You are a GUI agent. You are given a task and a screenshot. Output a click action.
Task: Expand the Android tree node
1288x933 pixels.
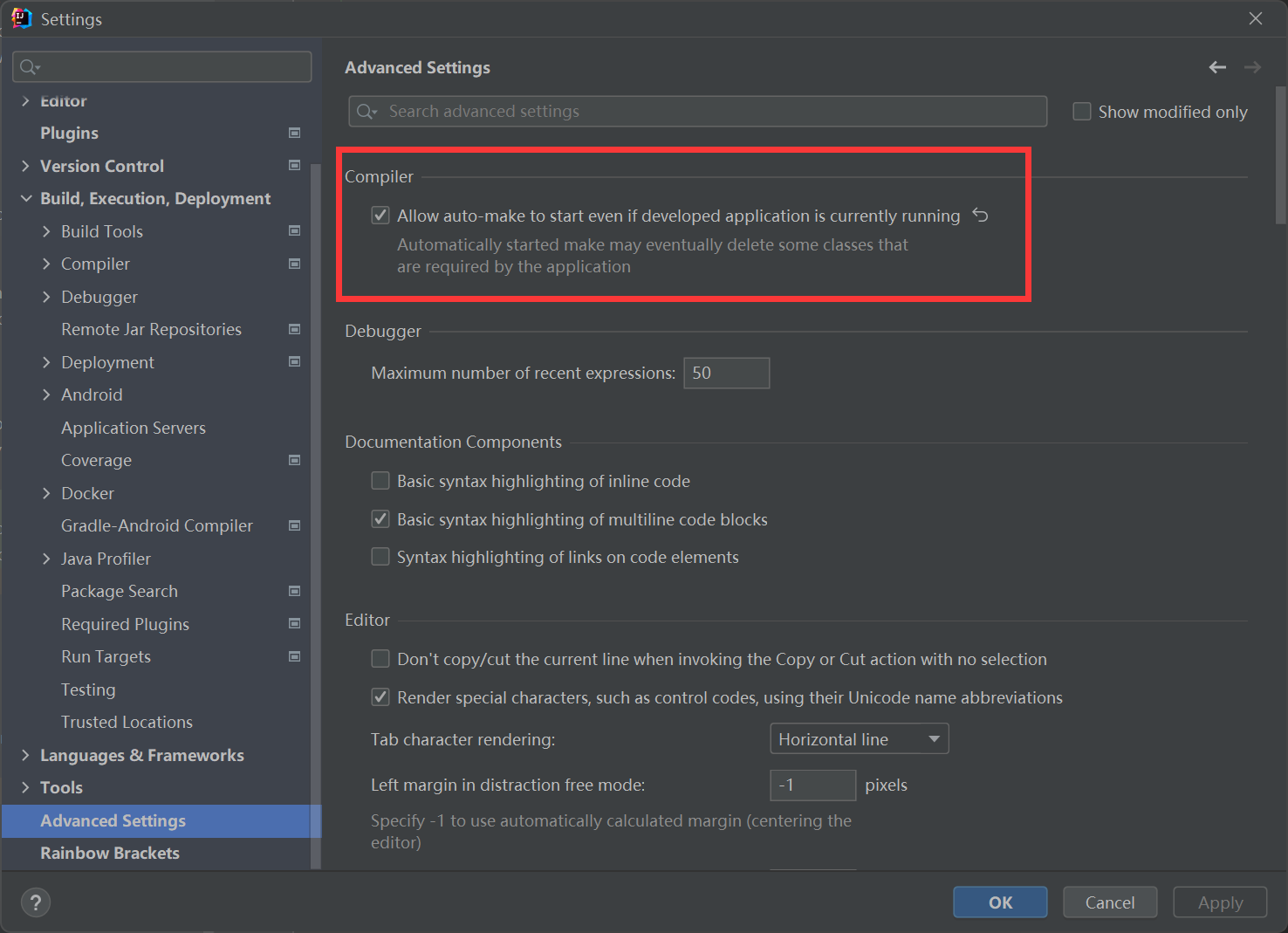click(x=46, y=394)
